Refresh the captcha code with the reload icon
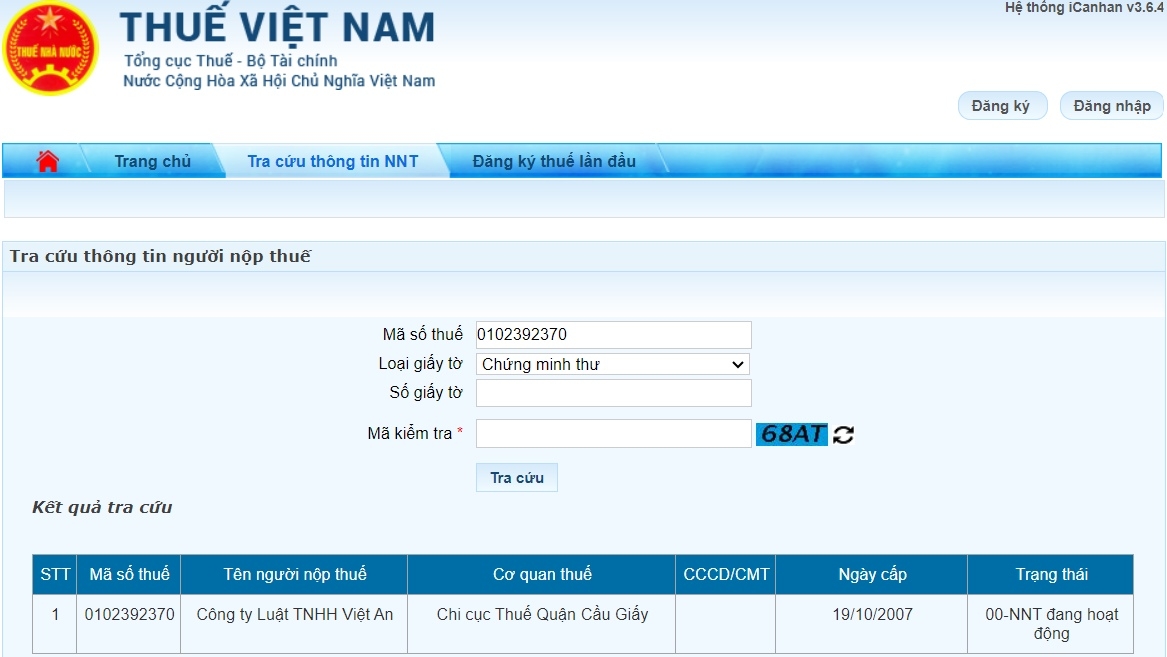Screen dimensions: 1167x657 (843, 435)
